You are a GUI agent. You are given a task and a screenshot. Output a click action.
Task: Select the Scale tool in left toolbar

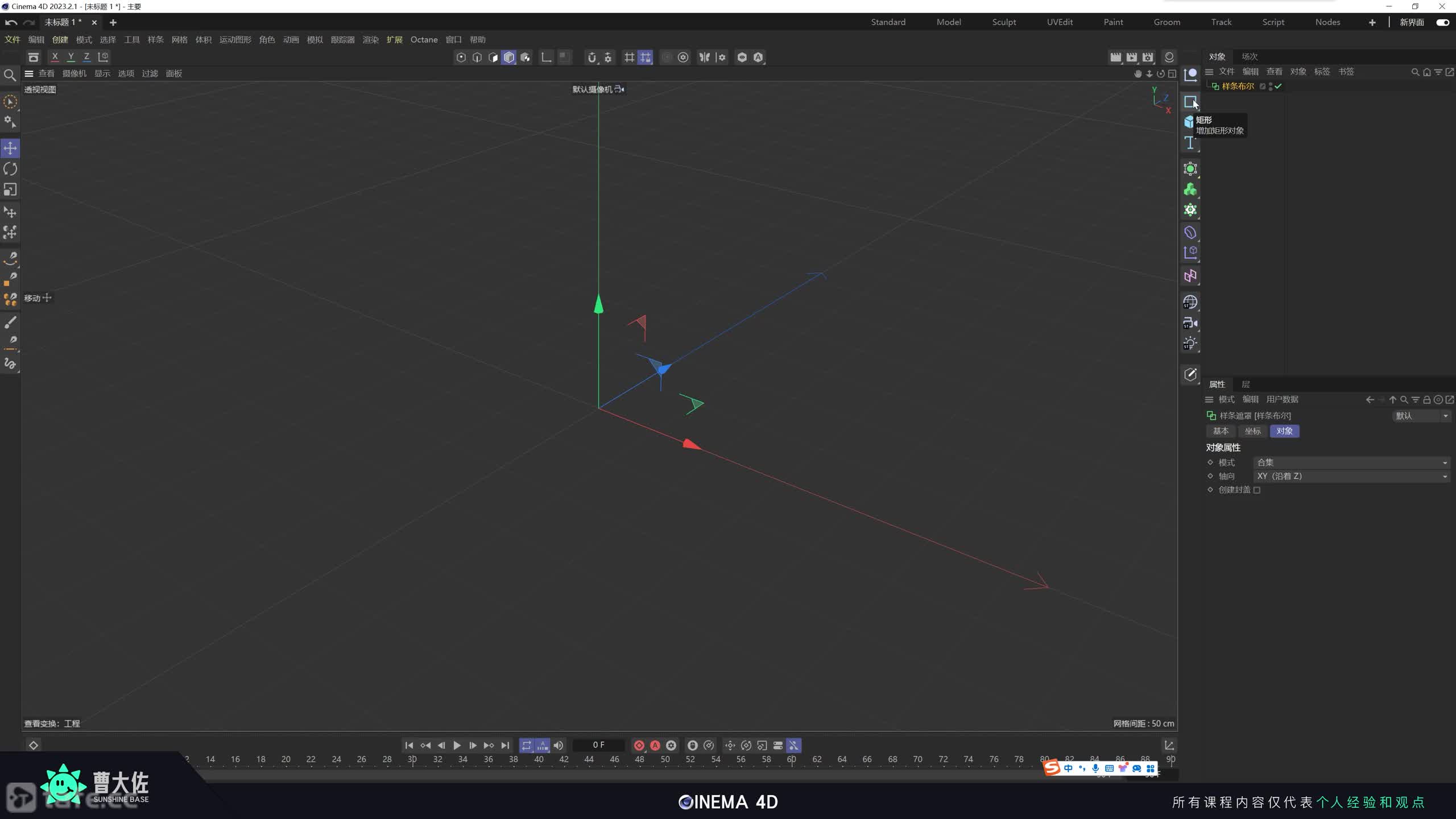[10, 189]
